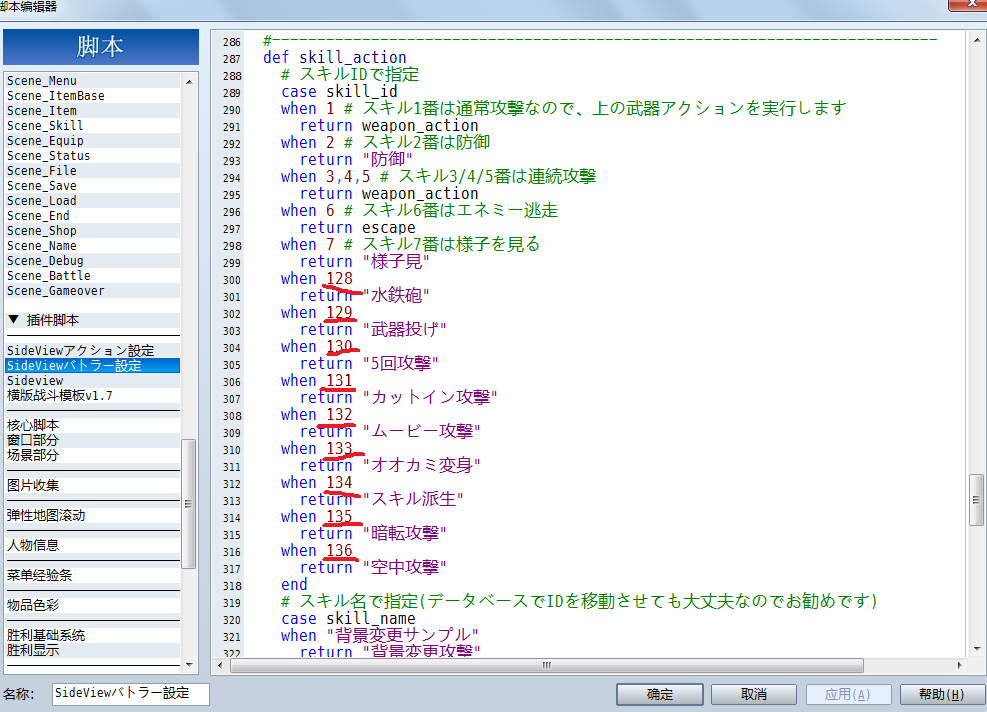Viewport: 987px width, 712px height.
Task: Select the 胜利基础系统 script
Action: point(93,635)
